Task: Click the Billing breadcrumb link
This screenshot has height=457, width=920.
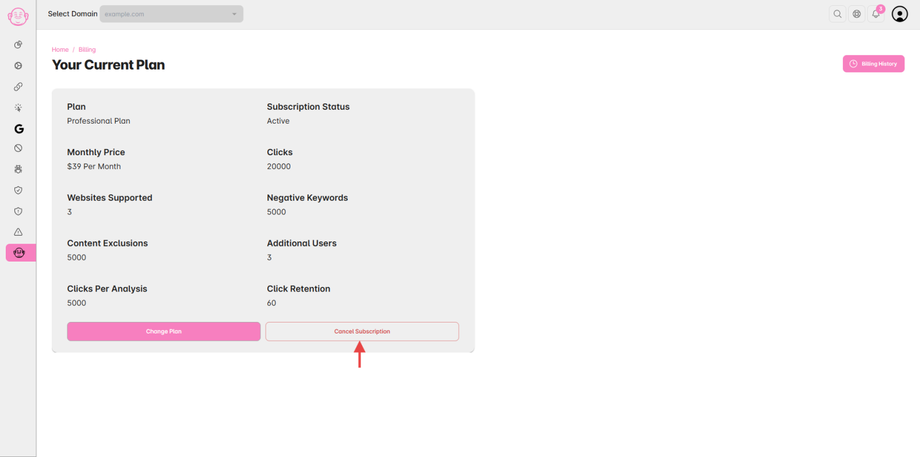Action: click(x=87, y=49)
